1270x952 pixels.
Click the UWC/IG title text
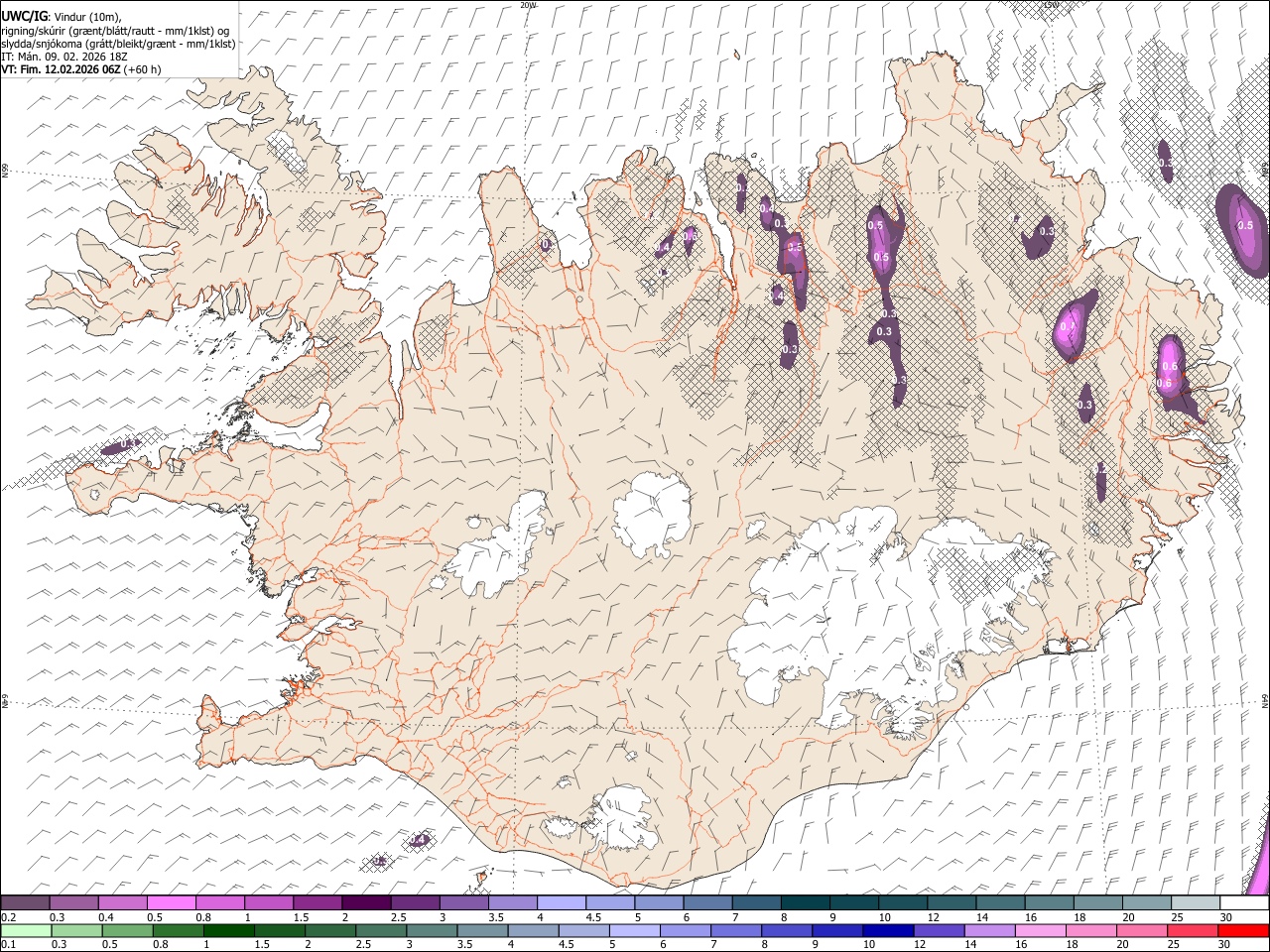coord(24,17)
